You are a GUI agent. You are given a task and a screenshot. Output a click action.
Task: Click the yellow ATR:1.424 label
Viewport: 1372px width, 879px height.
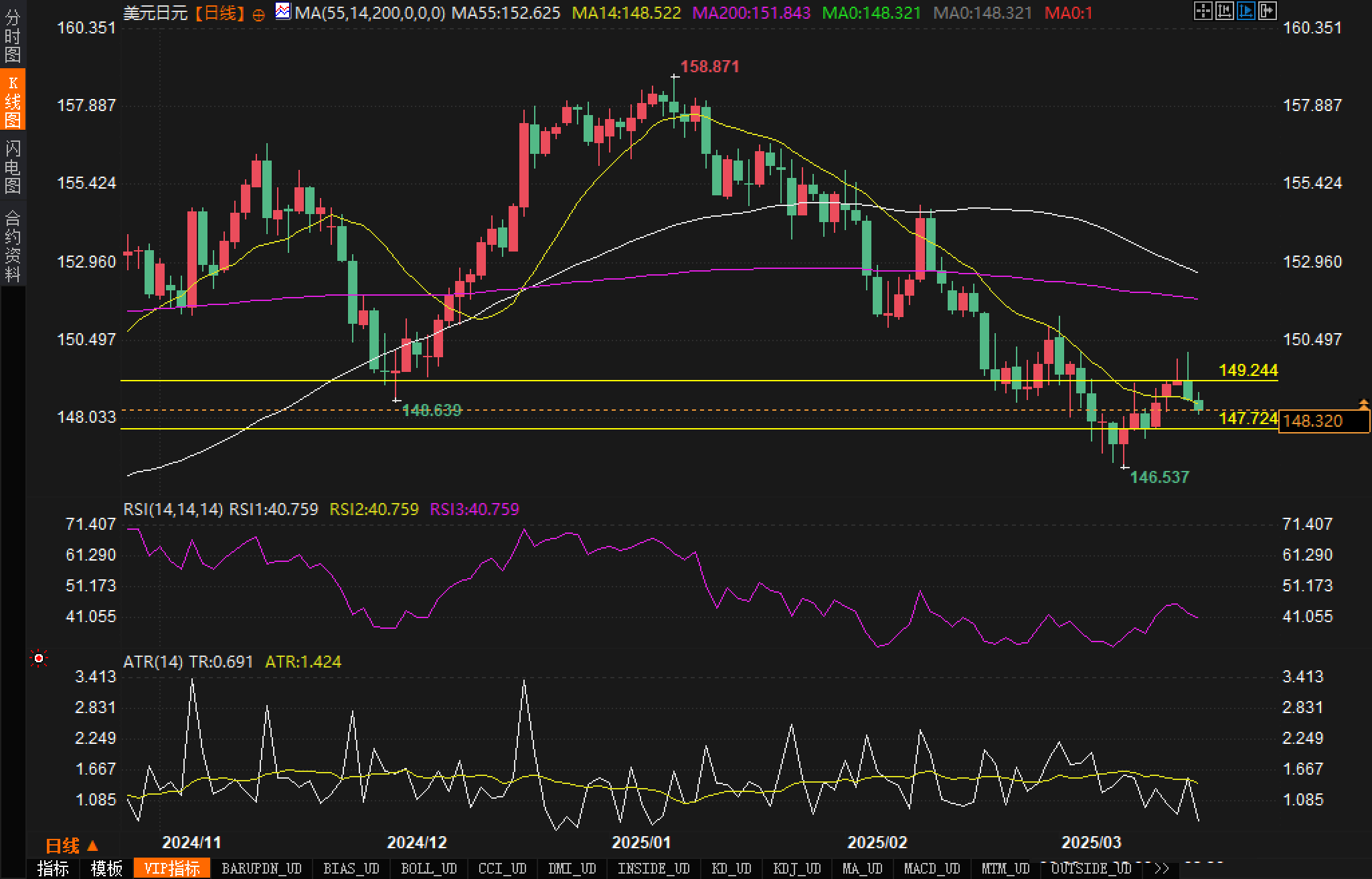pos(303,662)
